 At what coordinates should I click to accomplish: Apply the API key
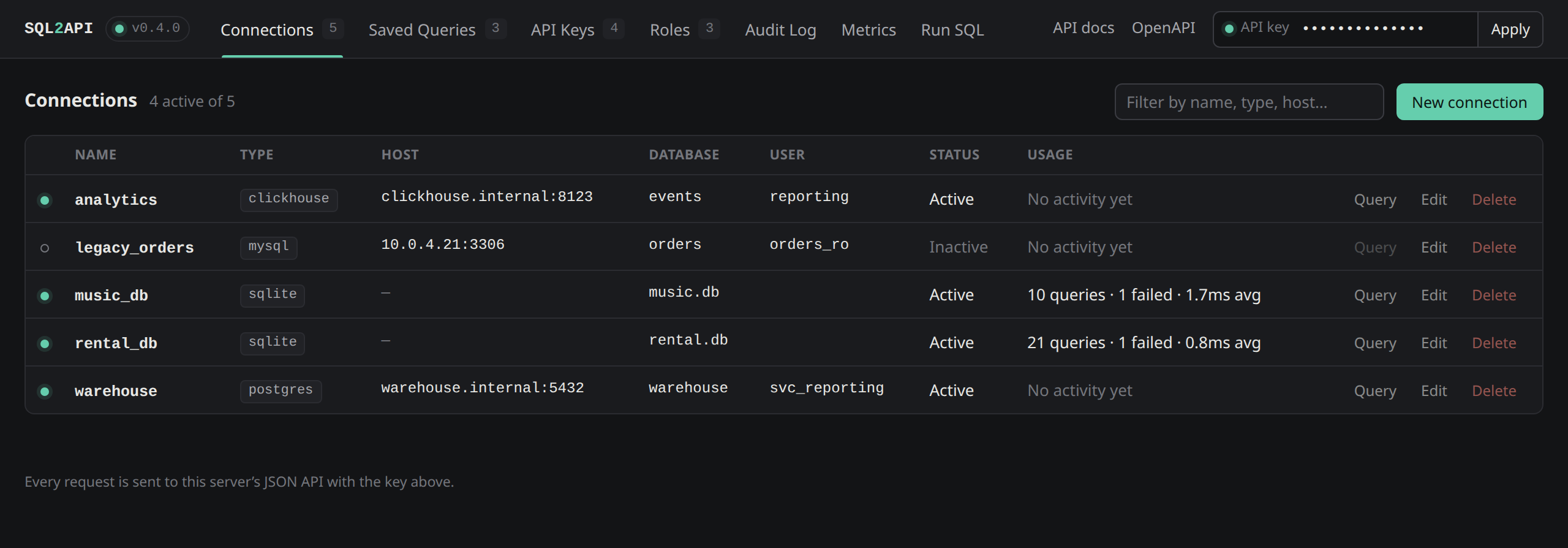coord(1510,29)
